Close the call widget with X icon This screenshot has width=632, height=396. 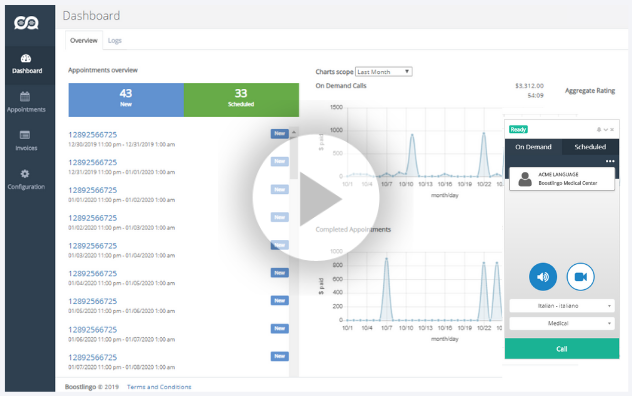point(612,129)
